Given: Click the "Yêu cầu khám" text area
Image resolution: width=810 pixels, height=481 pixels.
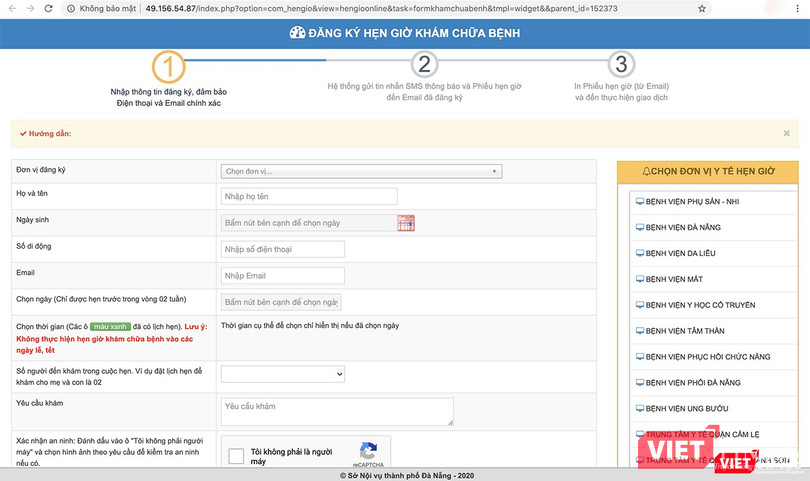Looking at the screenshot, I should [337, 411].
